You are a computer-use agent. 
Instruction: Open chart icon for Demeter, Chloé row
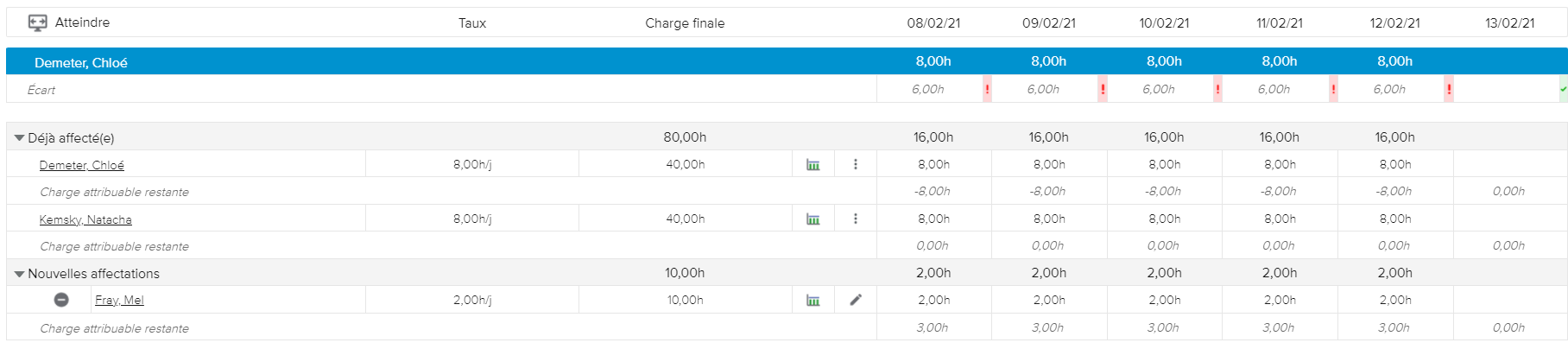(812, 165)
